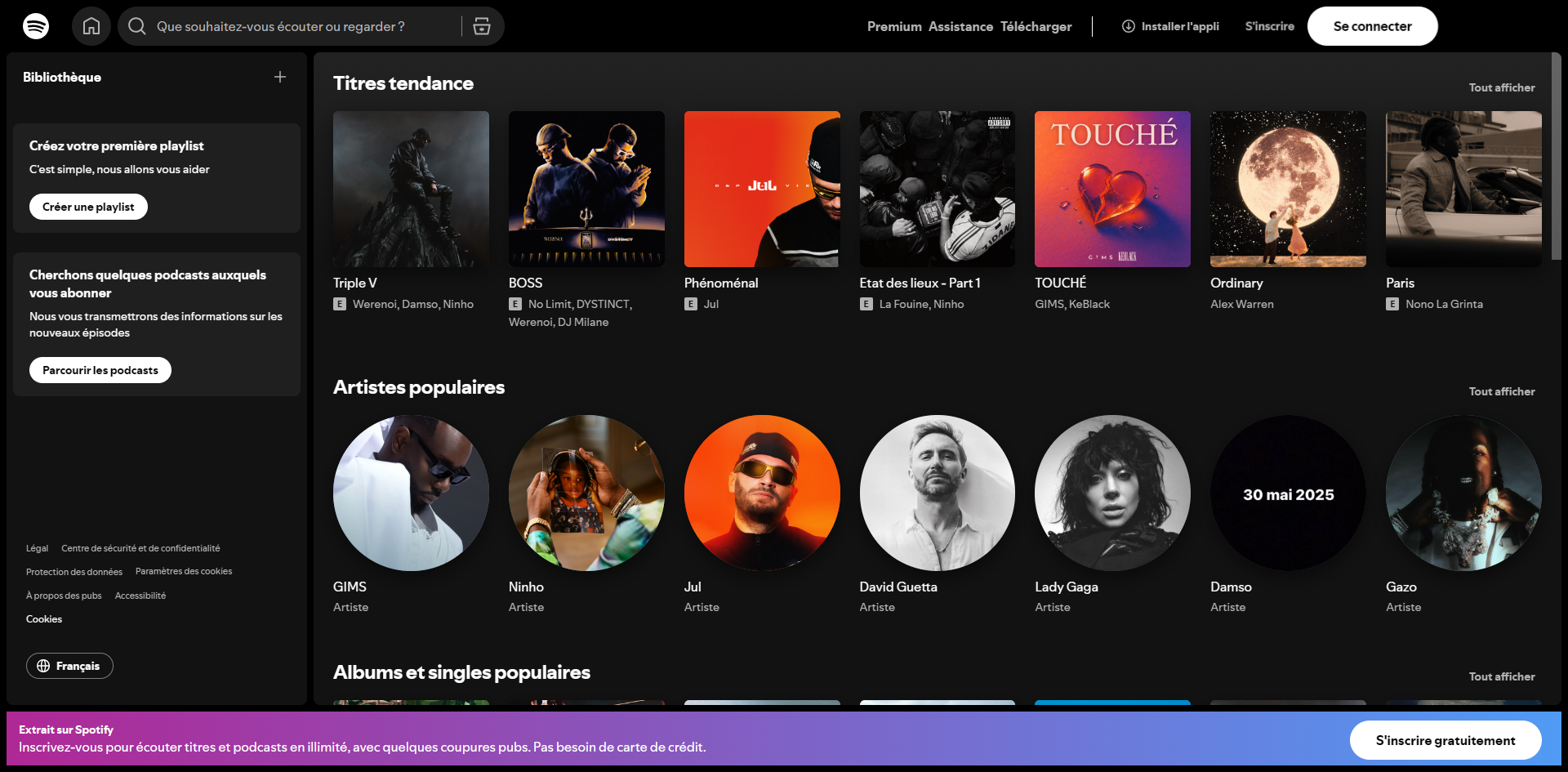Click the Alex Warren artist link
This screenshot has width=1568, height=772.
pos(1242,304)
